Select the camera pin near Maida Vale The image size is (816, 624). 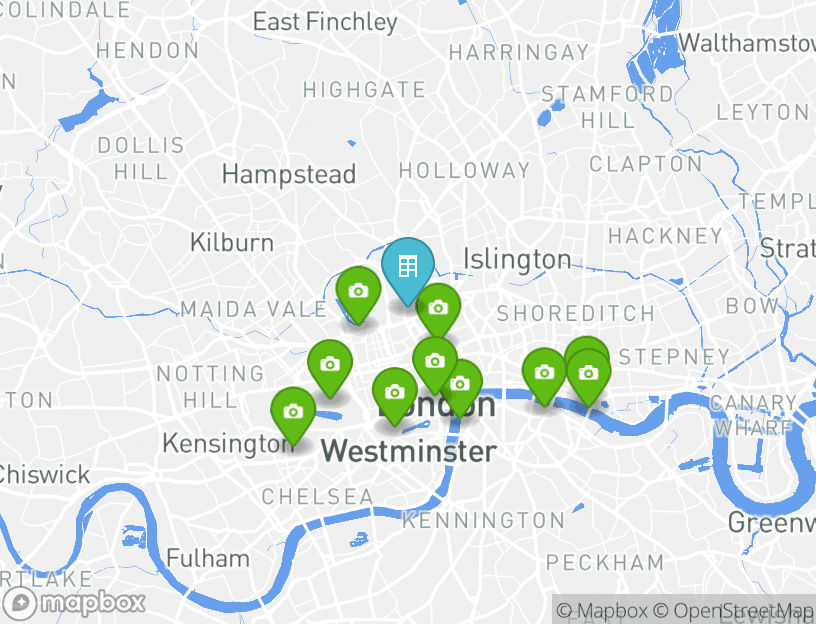point(358,291)
